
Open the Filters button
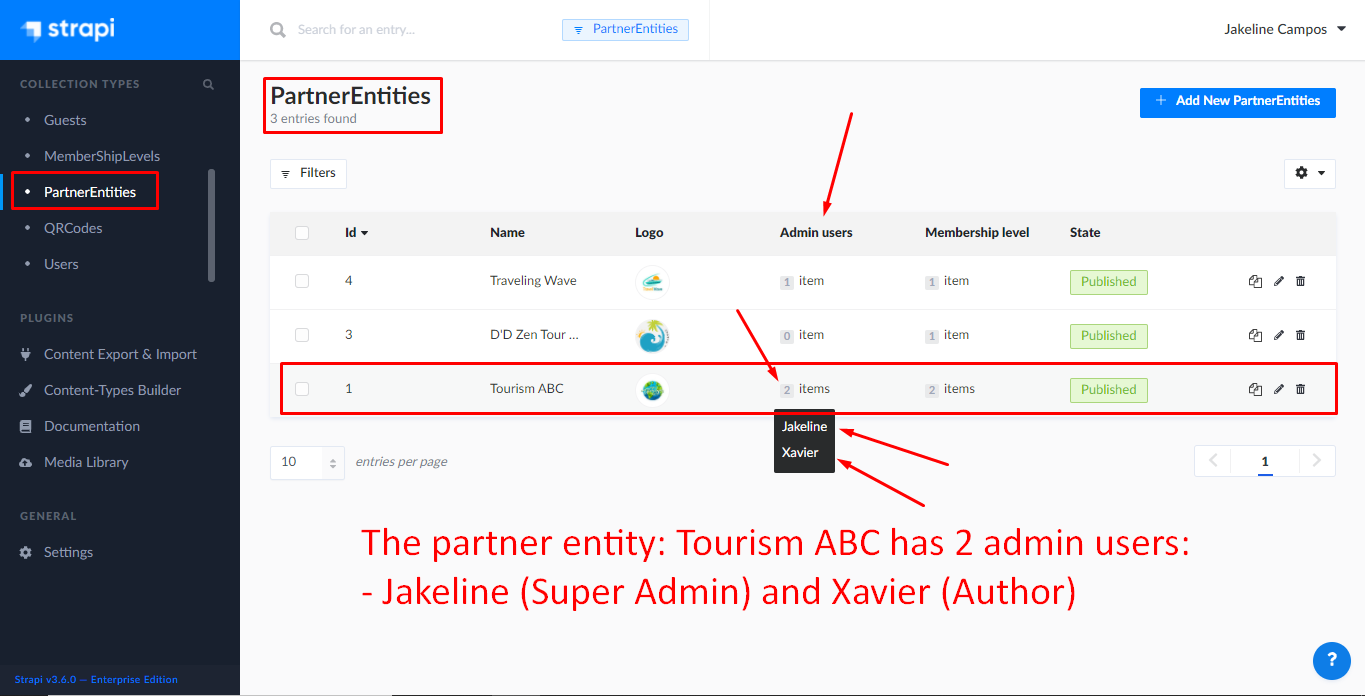tap(308, 173)
